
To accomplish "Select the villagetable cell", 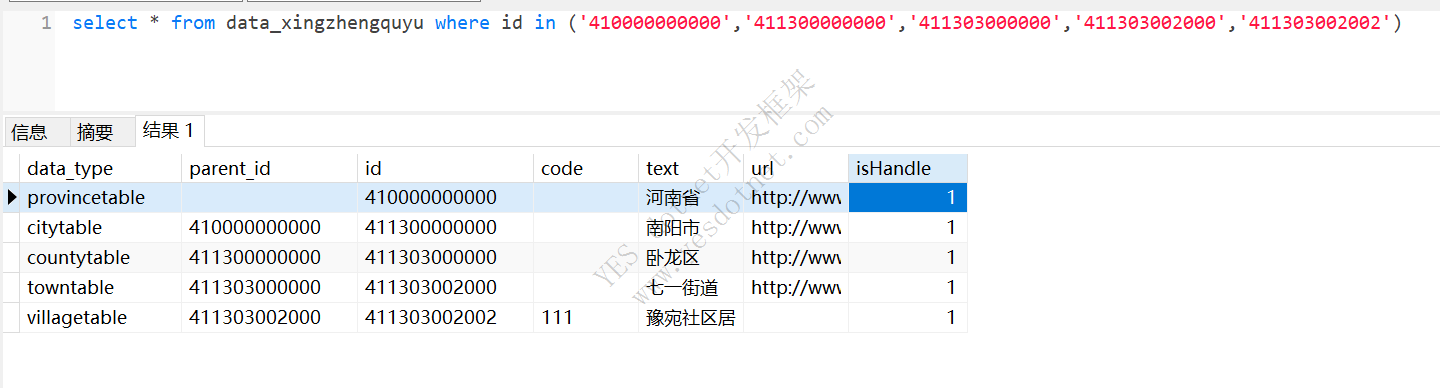I will tap(100, 318).
